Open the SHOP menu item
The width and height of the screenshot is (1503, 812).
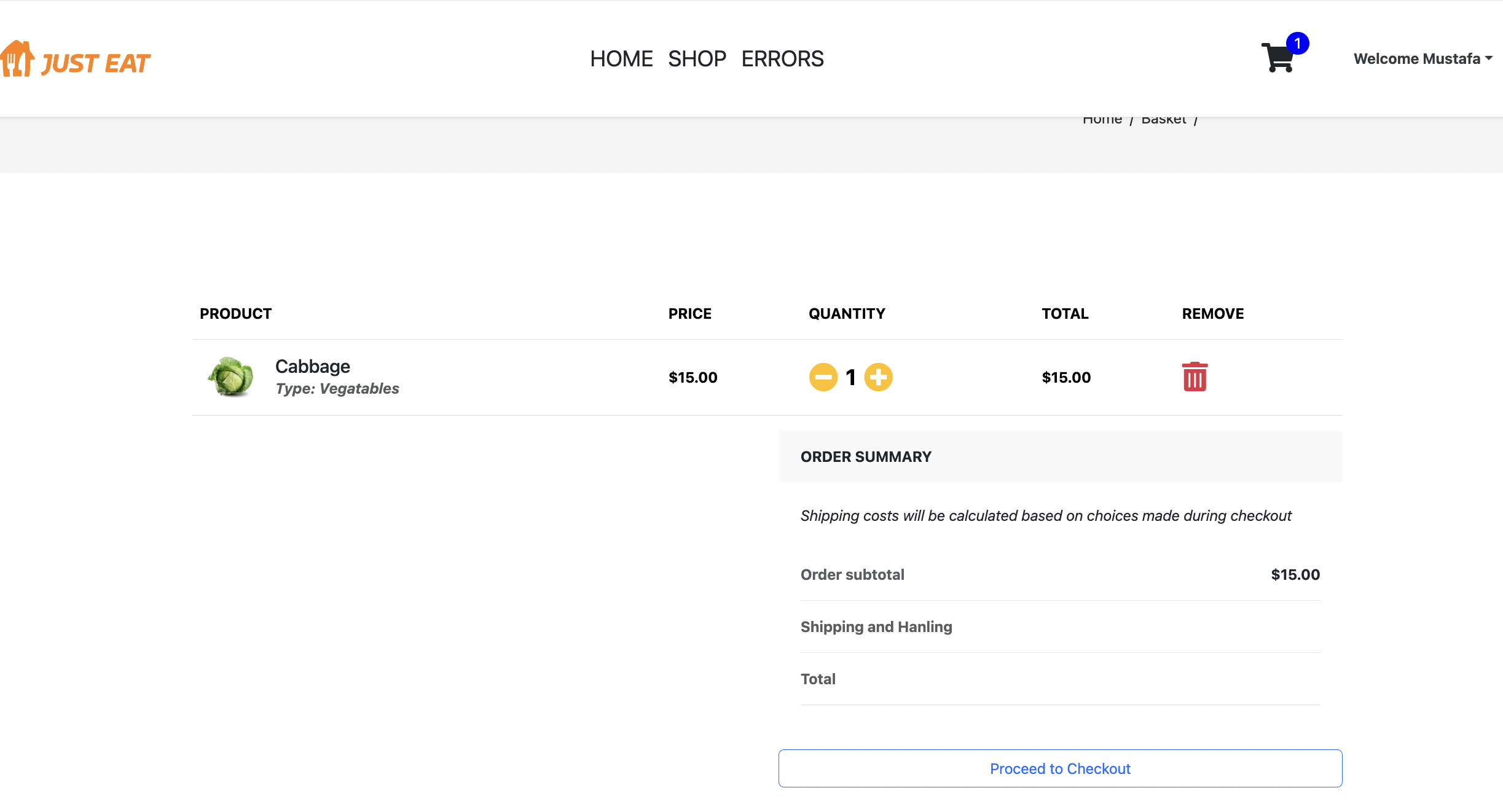point(697,59)
